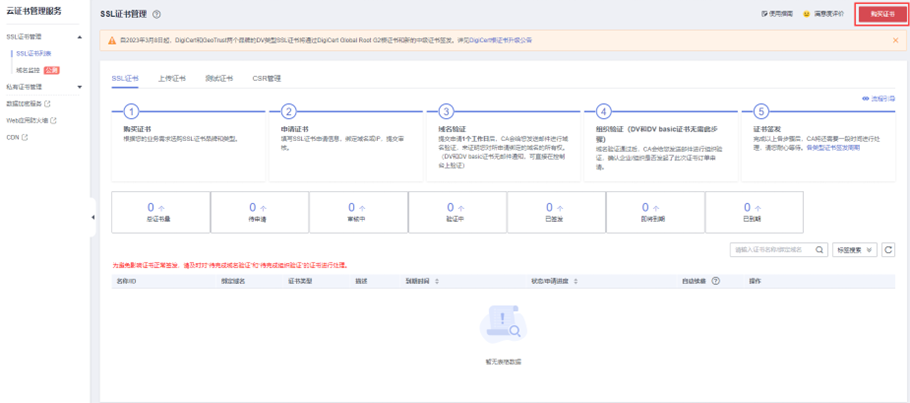This screenshot has height=403, width=910.
Task: Switch to the 上传证书 tab
Action: [172, 78]
